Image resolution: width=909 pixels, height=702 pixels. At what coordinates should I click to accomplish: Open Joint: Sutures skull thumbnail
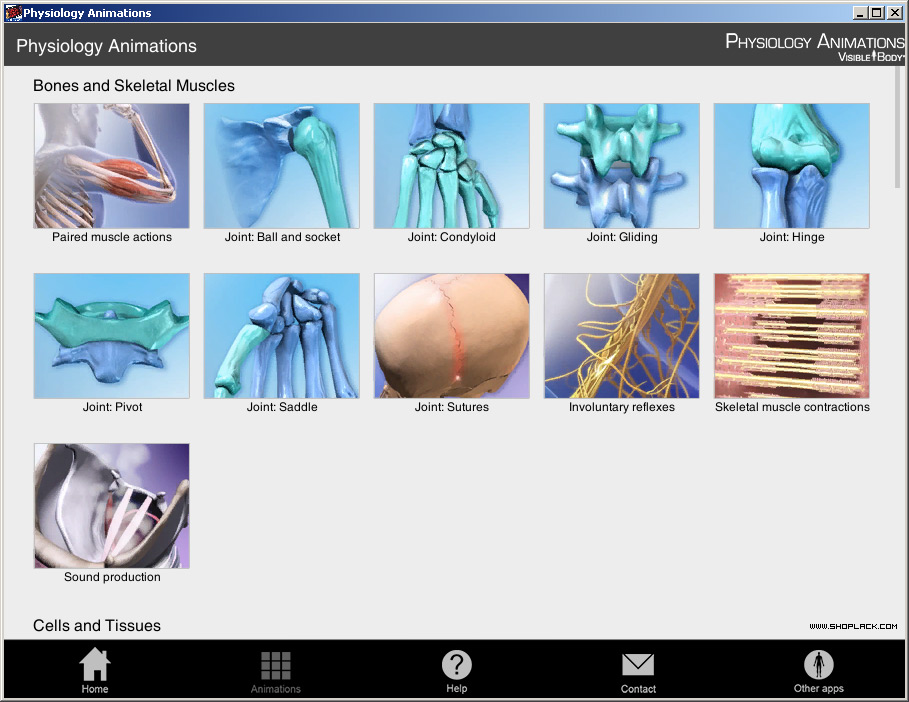452,336
